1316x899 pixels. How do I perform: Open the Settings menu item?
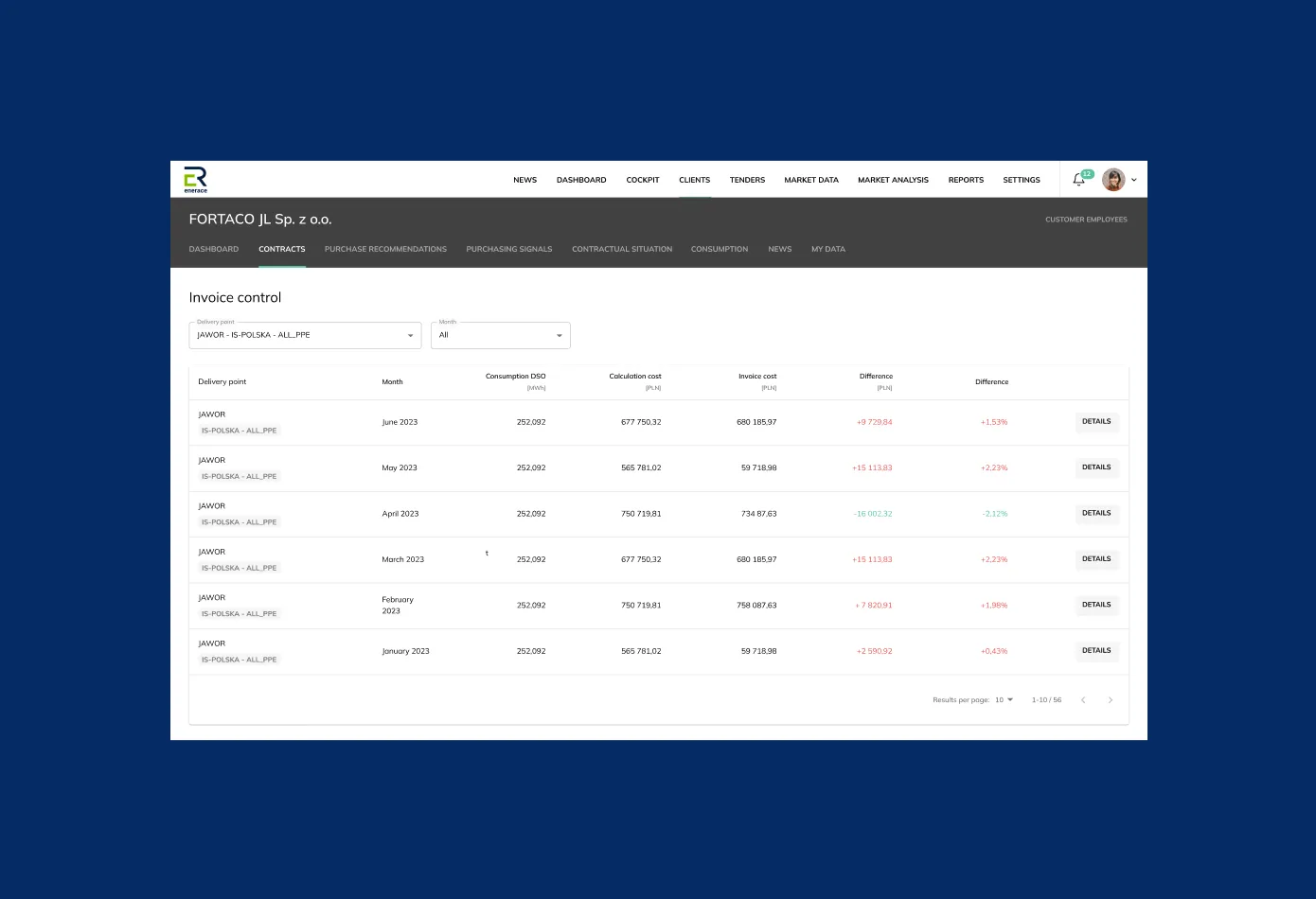(1022, 180)
